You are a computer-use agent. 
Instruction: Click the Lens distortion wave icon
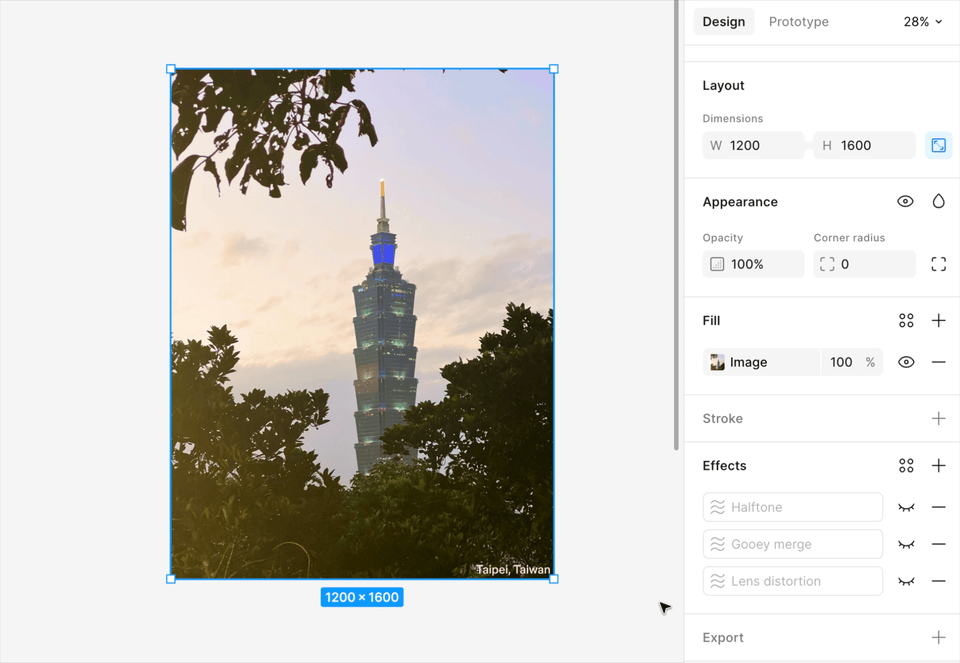[718, 581]
